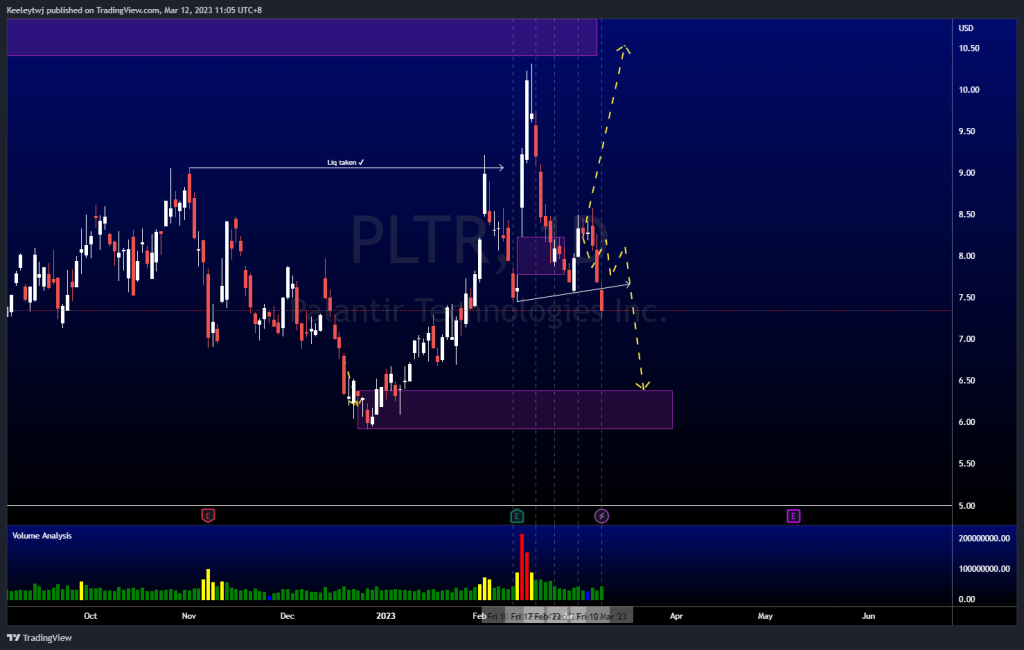Image resolution: width=1024 pixels, height=650 pixels.
Task: Click the rightmost purple E earnings marker
Action: [x=793, y=515]
